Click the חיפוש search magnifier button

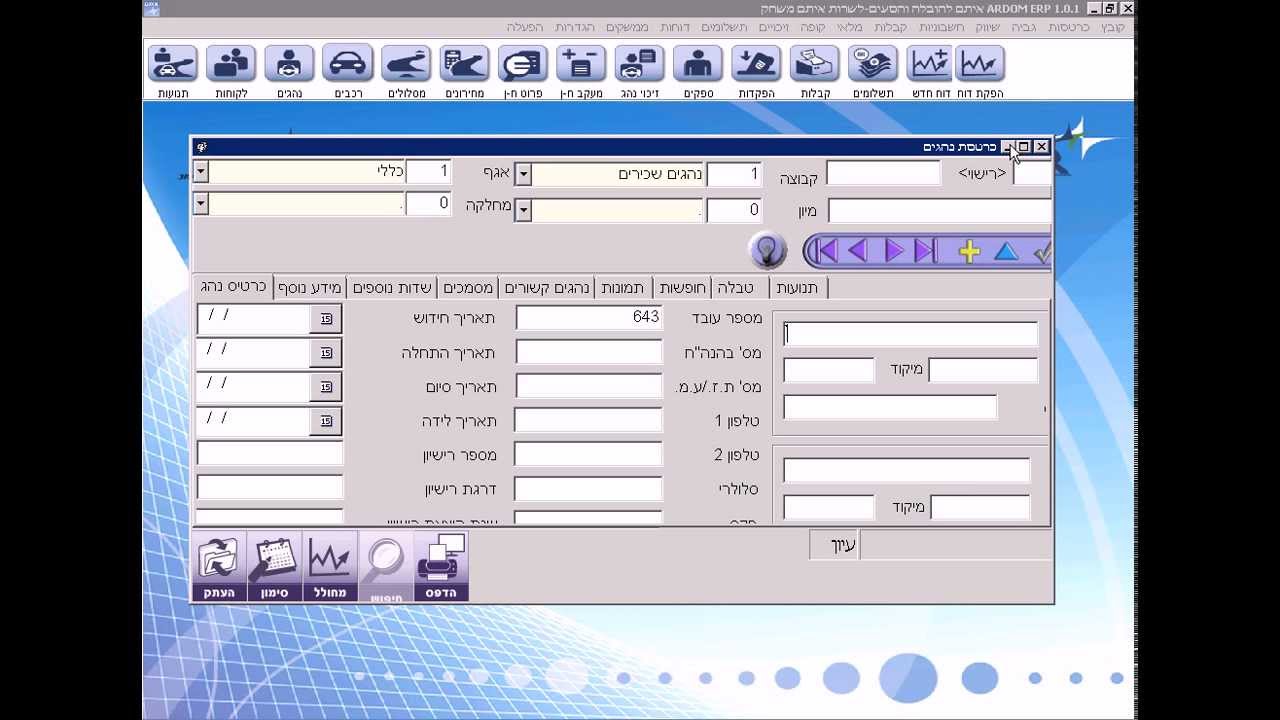[386, 567]
